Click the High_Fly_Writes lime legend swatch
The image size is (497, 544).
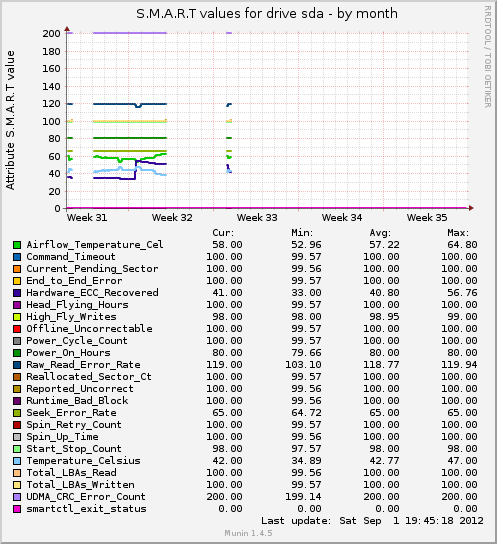pyautogui.click(x=17, y=317)
